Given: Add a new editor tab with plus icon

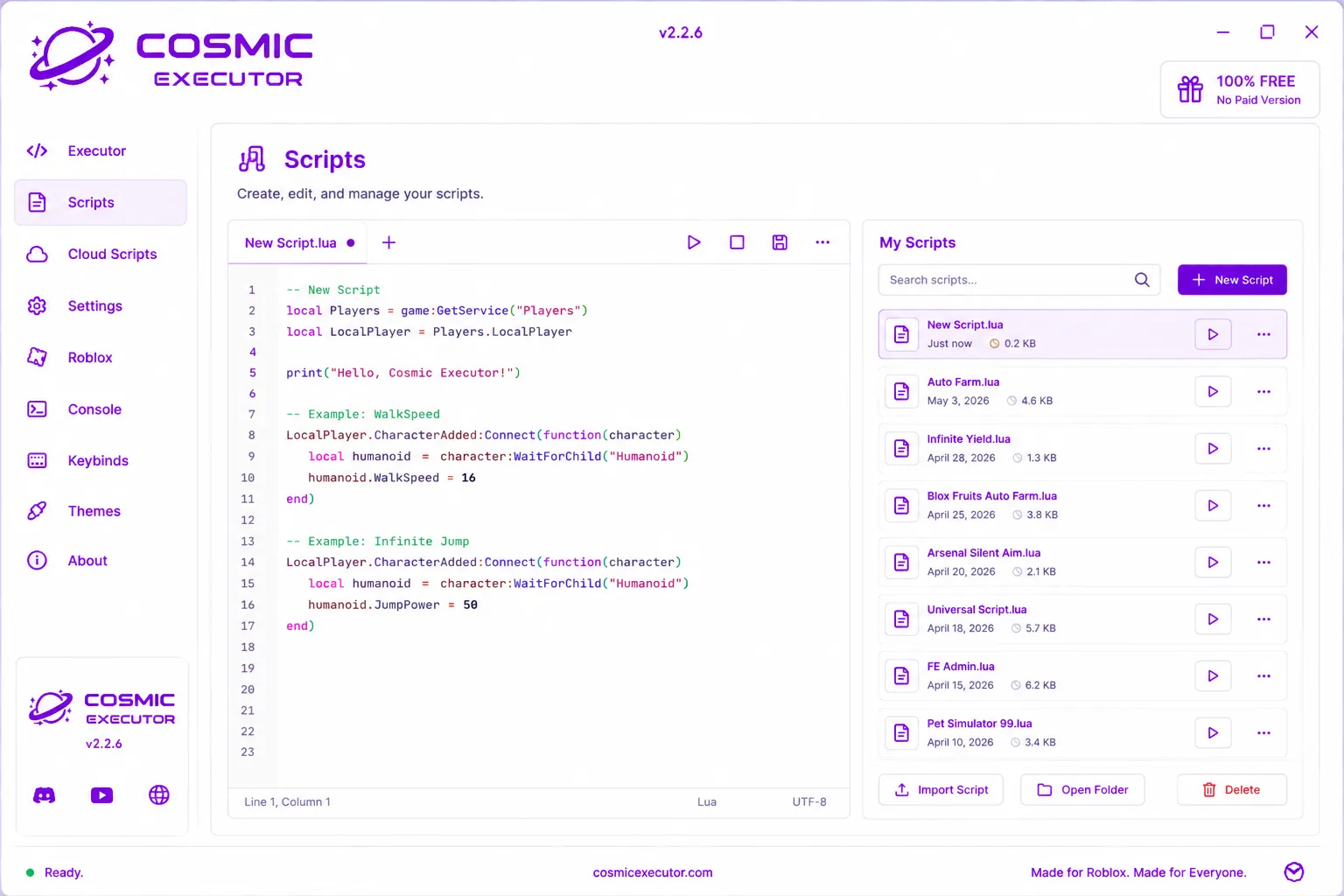Looking at the screenshot, I should pyautogui.click(x=389, y=242).
